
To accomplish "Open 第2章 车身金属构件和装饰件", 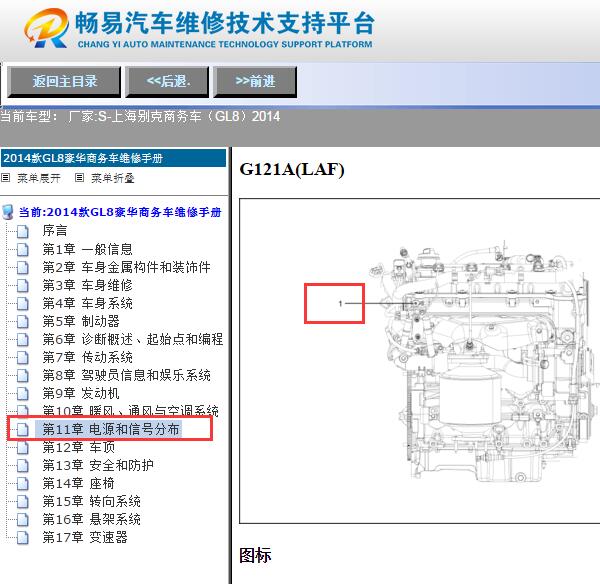I will tap(126, 267).
